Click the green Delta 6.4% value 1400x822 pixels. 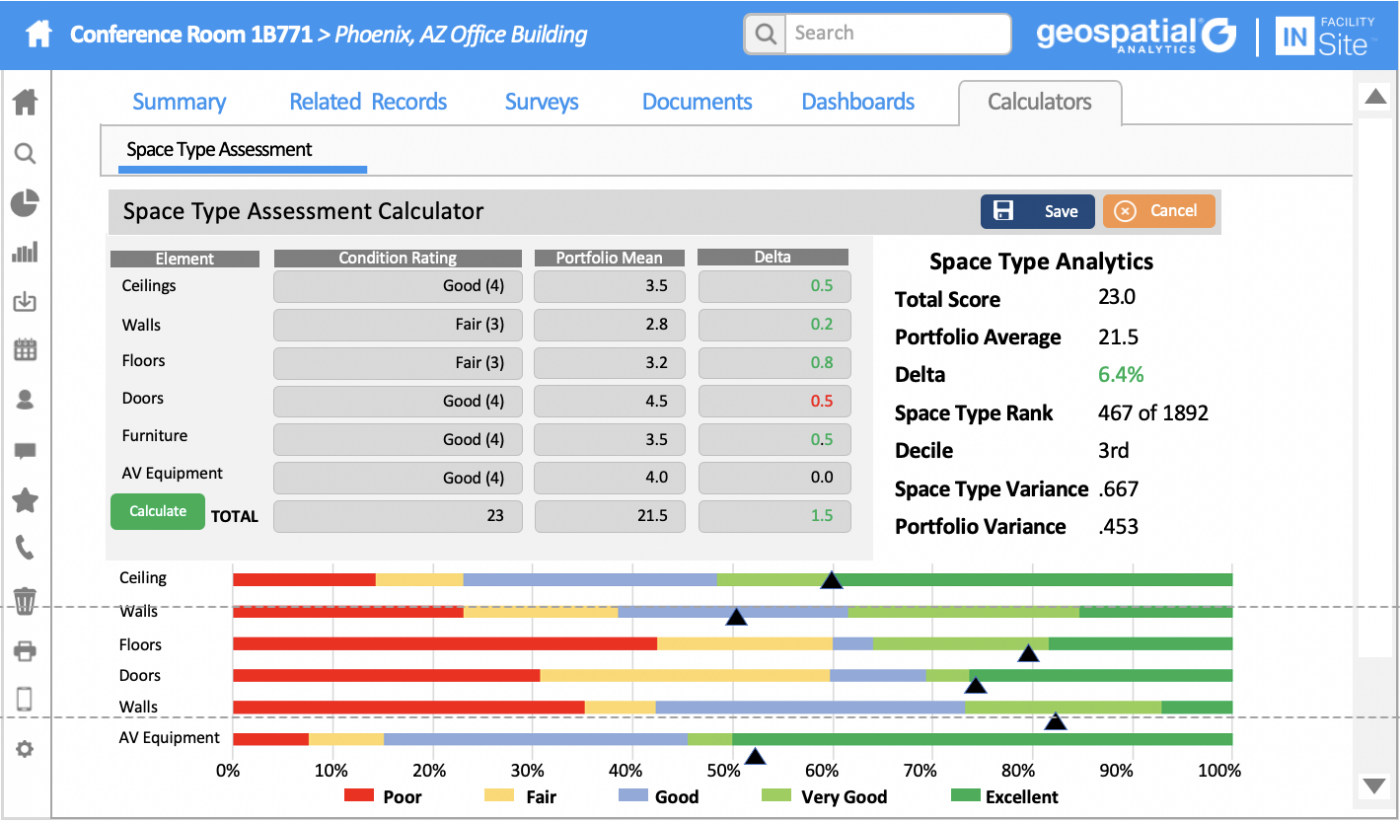pos(1121,375)
